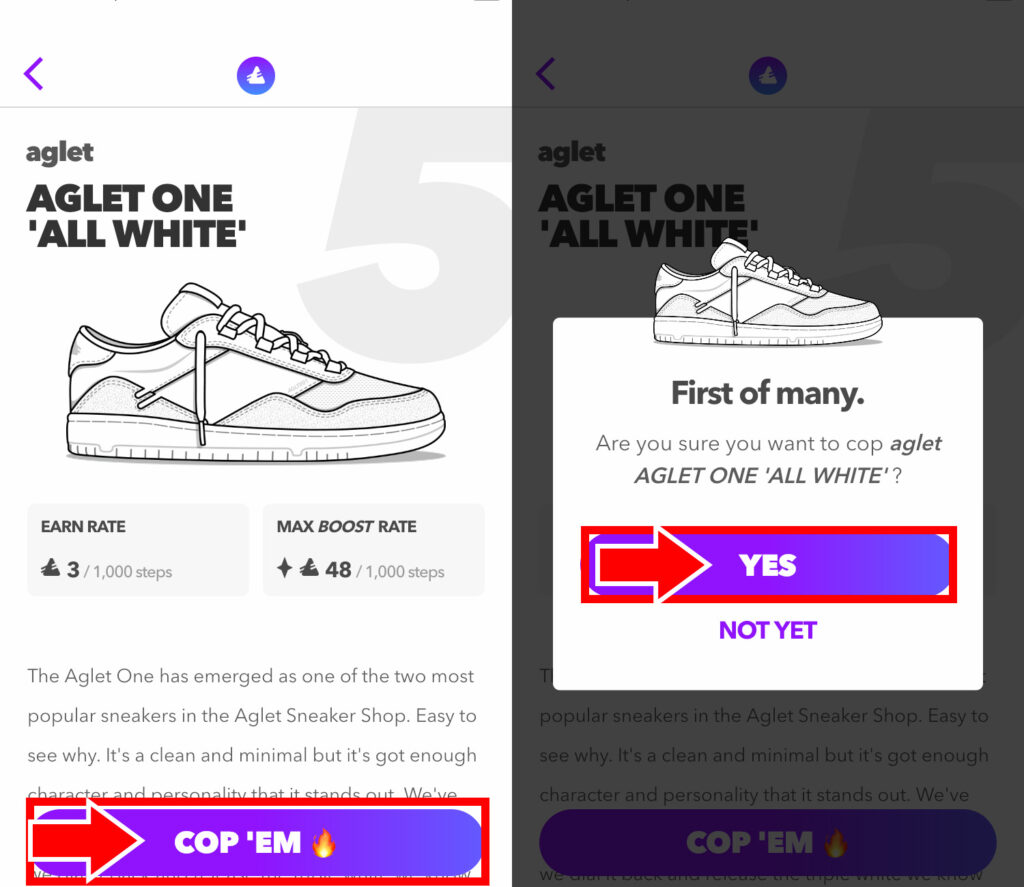Screen dimensions: 1024x887
Task: Tap the dimmed Aglet coin icon on right screen
Action: (x=767, y=75)
